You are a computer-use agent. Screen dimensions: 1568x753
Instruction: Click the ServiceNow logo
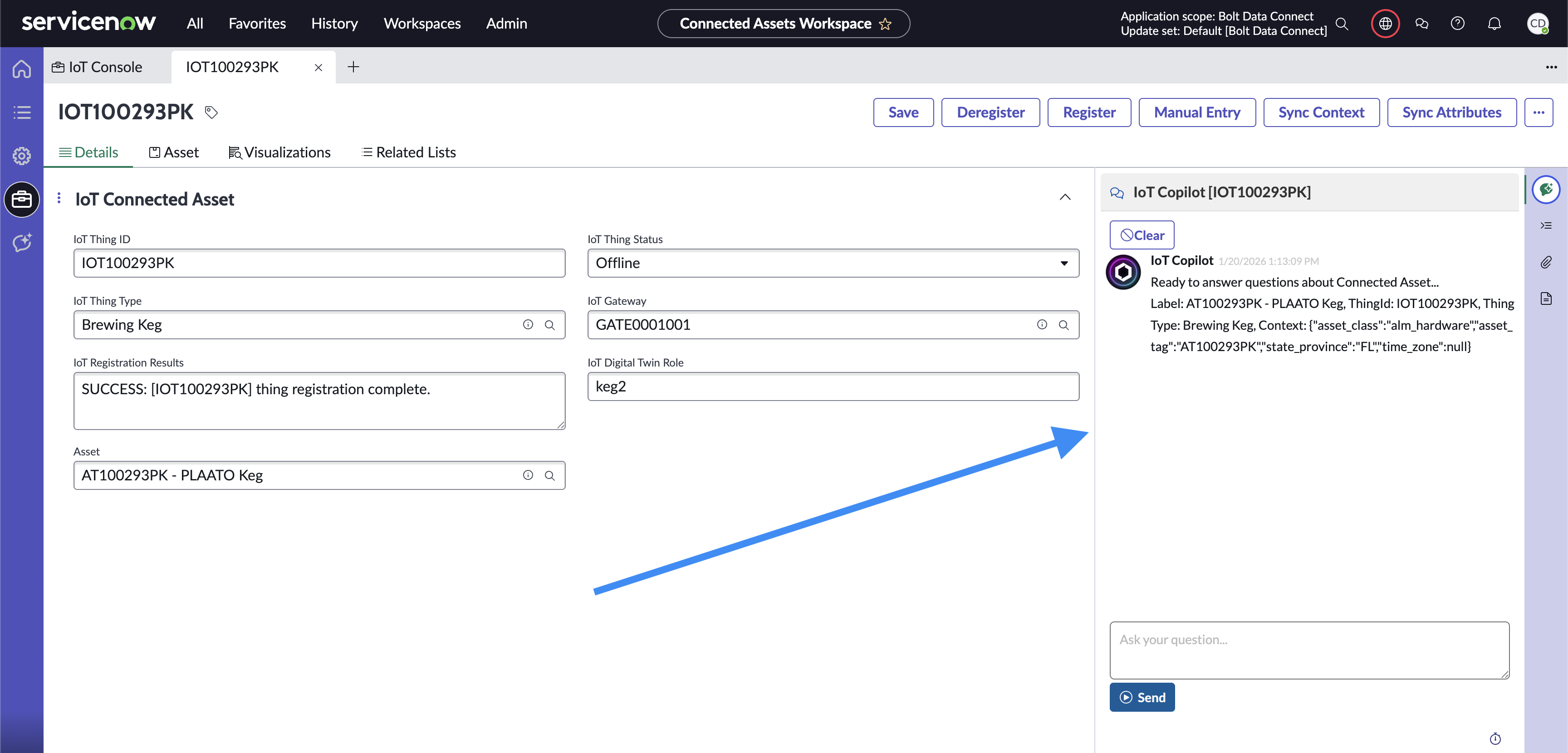[x=89, y=23]
